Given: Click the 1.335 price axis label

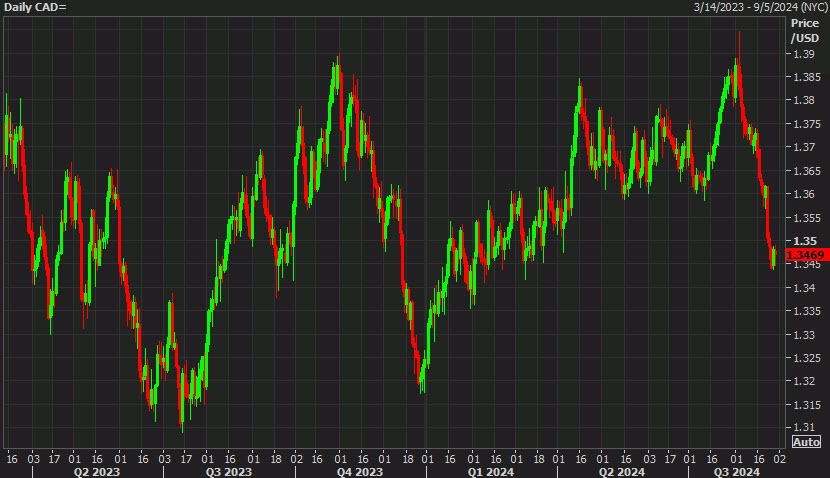Looking at the screenshot, I should pyautogui.click(x=807, y=311).
